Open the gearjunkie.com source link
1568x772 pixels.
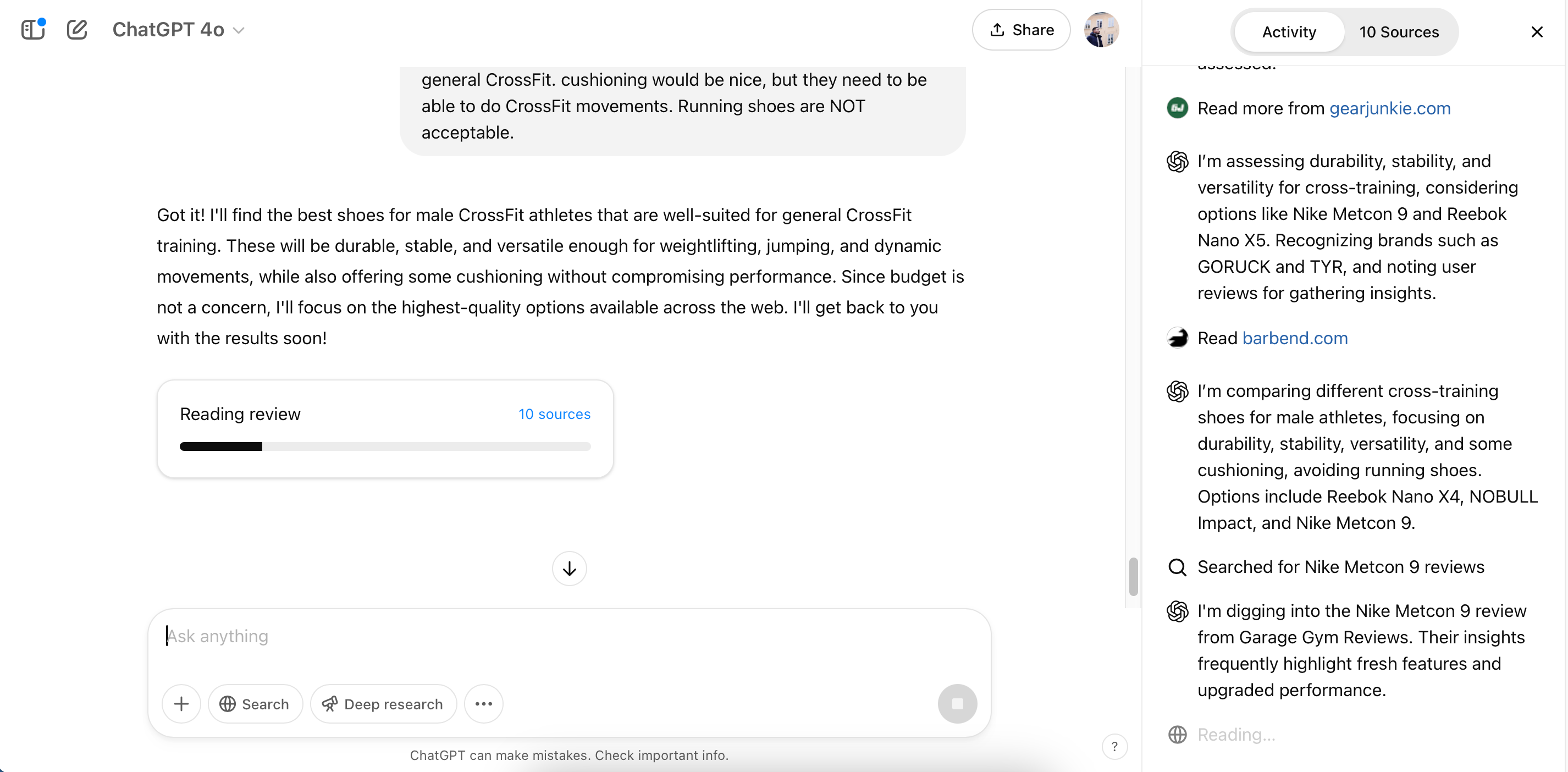click(1390, 108)
